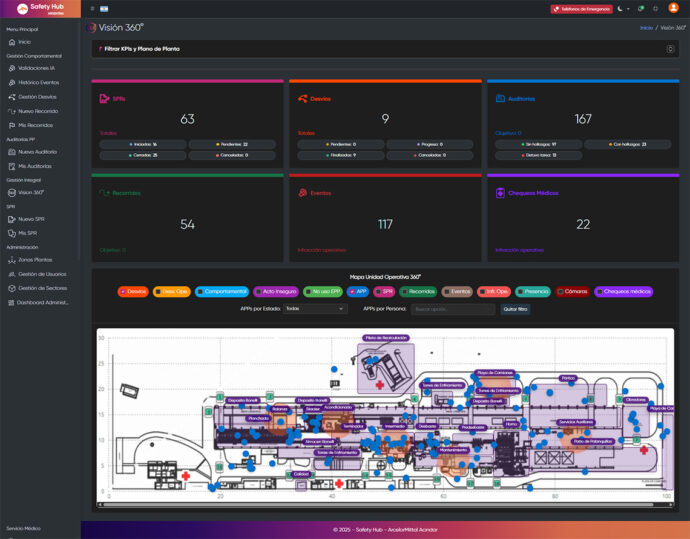Click the Gestión Desvíos share icon
The width and height of the screenshot is (690, 539).
click(x=11, y=96)
